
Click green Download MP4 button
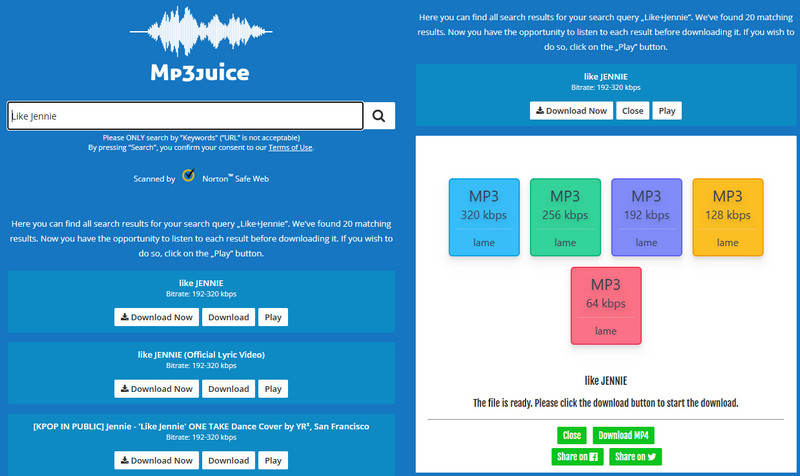point(623,435)
